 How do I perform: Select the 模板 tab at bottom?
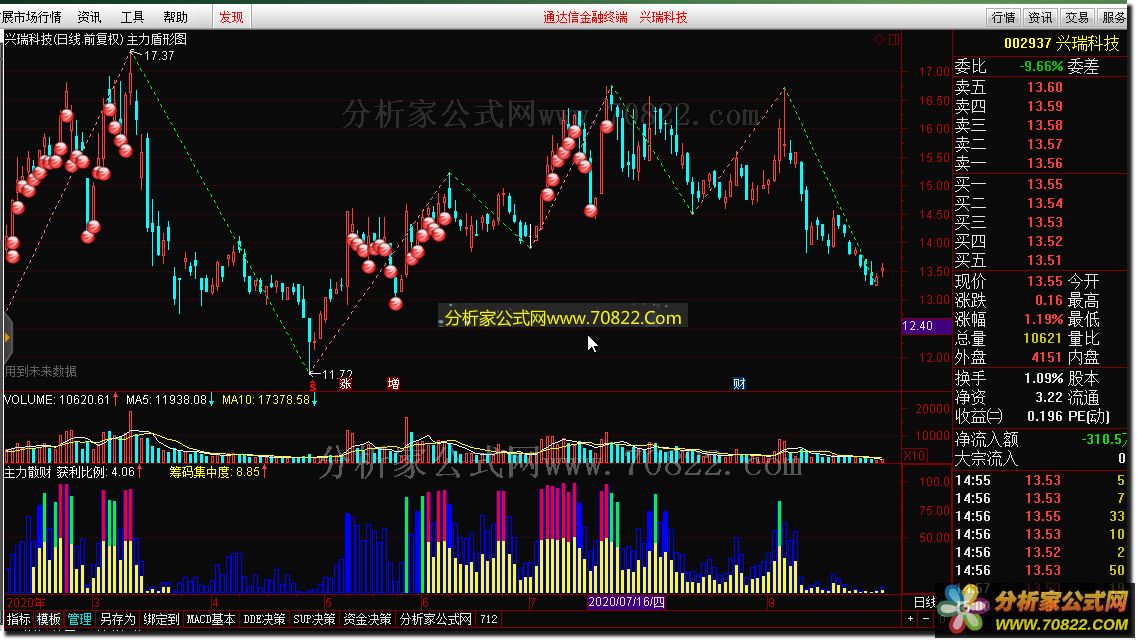click(49, 619)
